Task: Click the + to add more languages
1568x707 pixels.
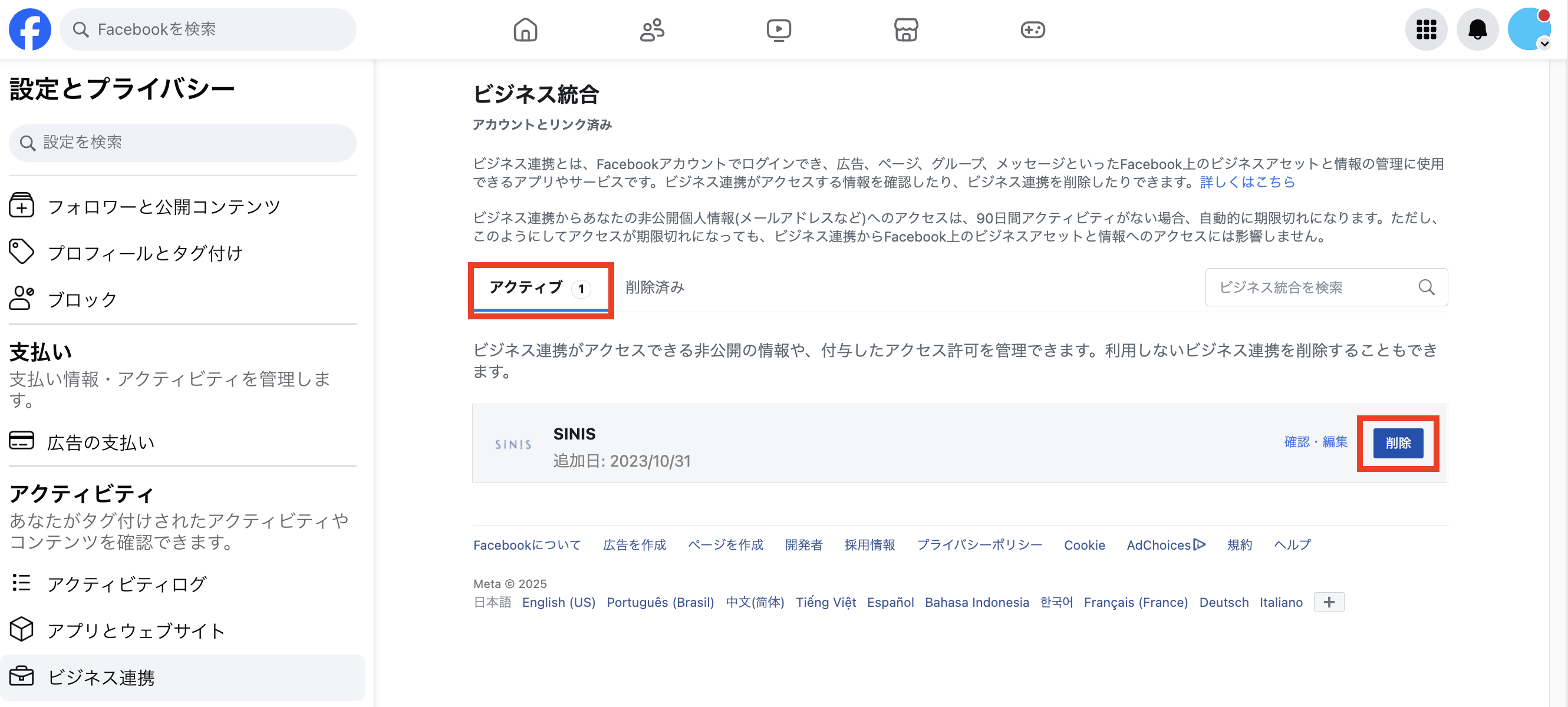Action: coord(1329,602)
